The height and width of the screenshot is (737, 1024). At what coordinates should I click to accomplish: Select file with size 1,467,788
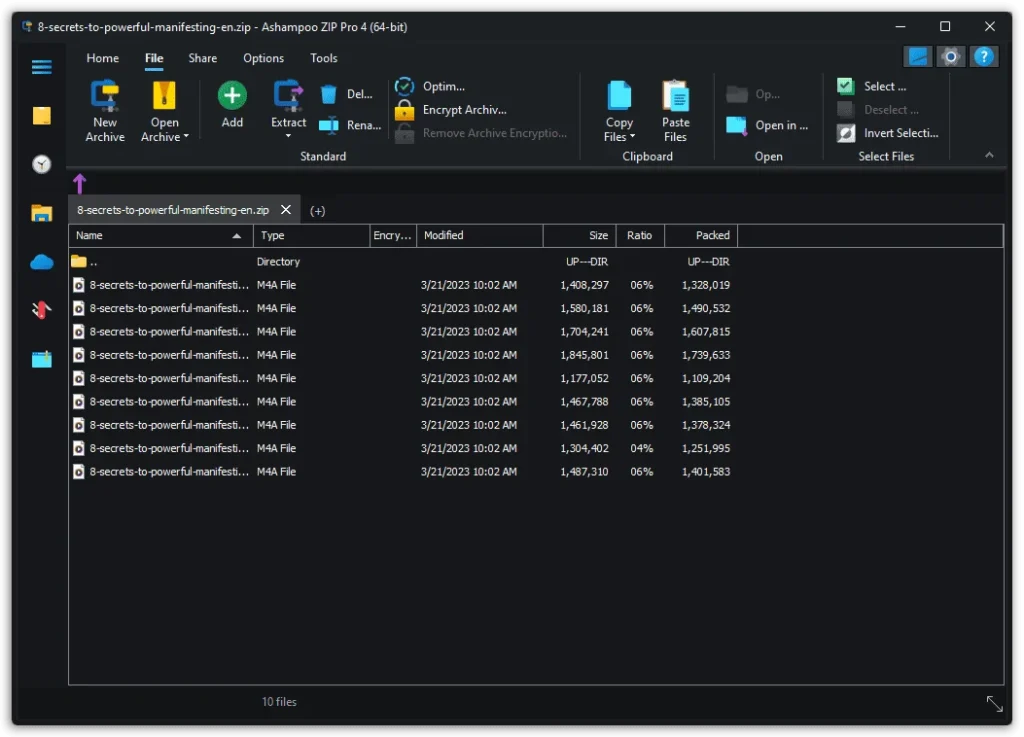403,401
